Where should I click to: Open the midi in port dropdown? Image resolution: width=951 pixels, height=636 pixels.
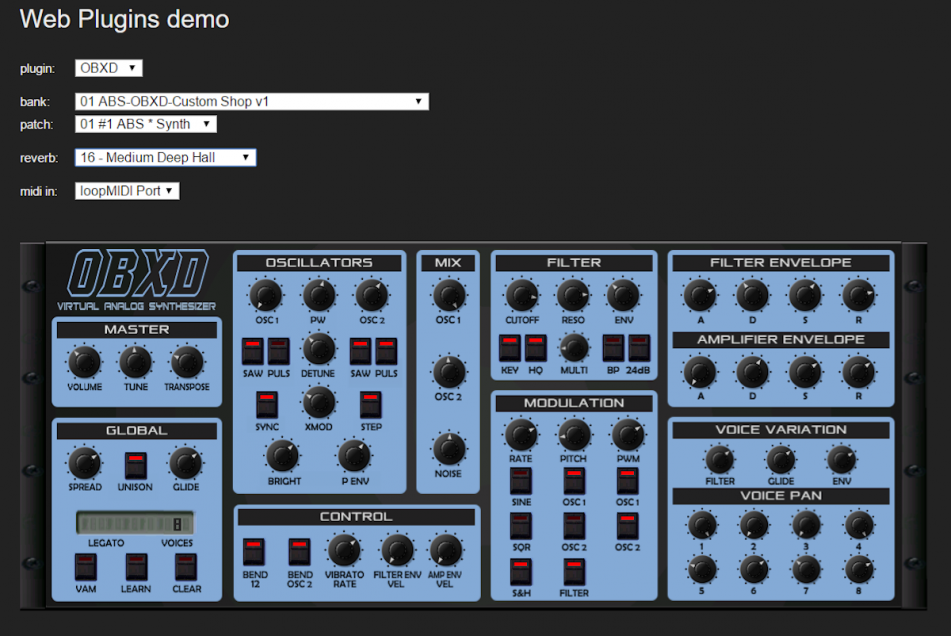pyautogui.click(x=127, y=191)
